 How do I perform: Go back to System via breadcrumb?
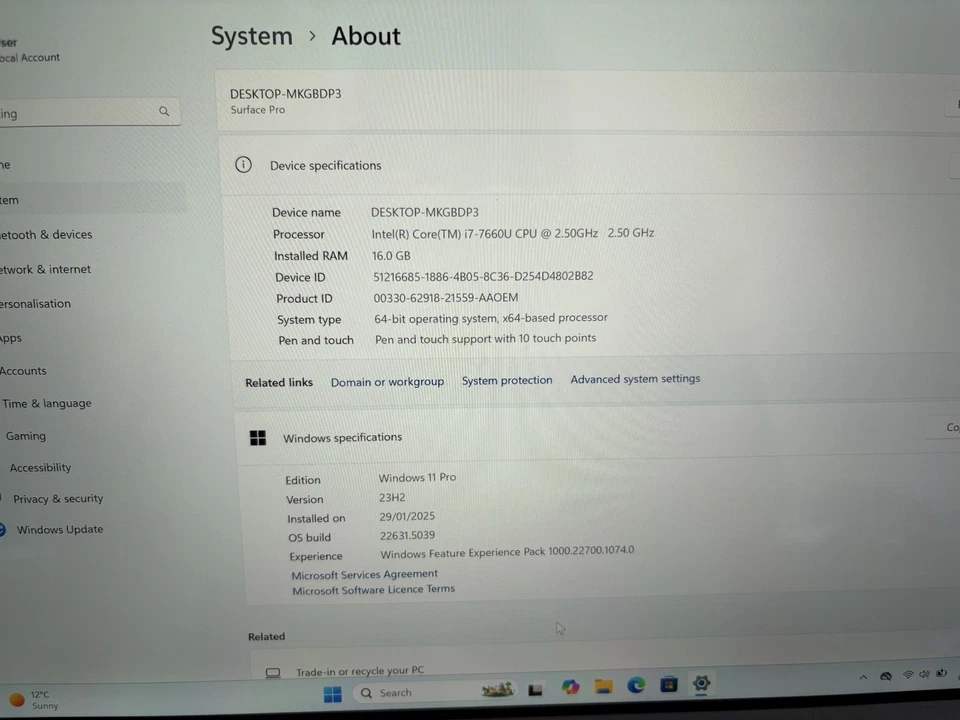coord(251,36)
